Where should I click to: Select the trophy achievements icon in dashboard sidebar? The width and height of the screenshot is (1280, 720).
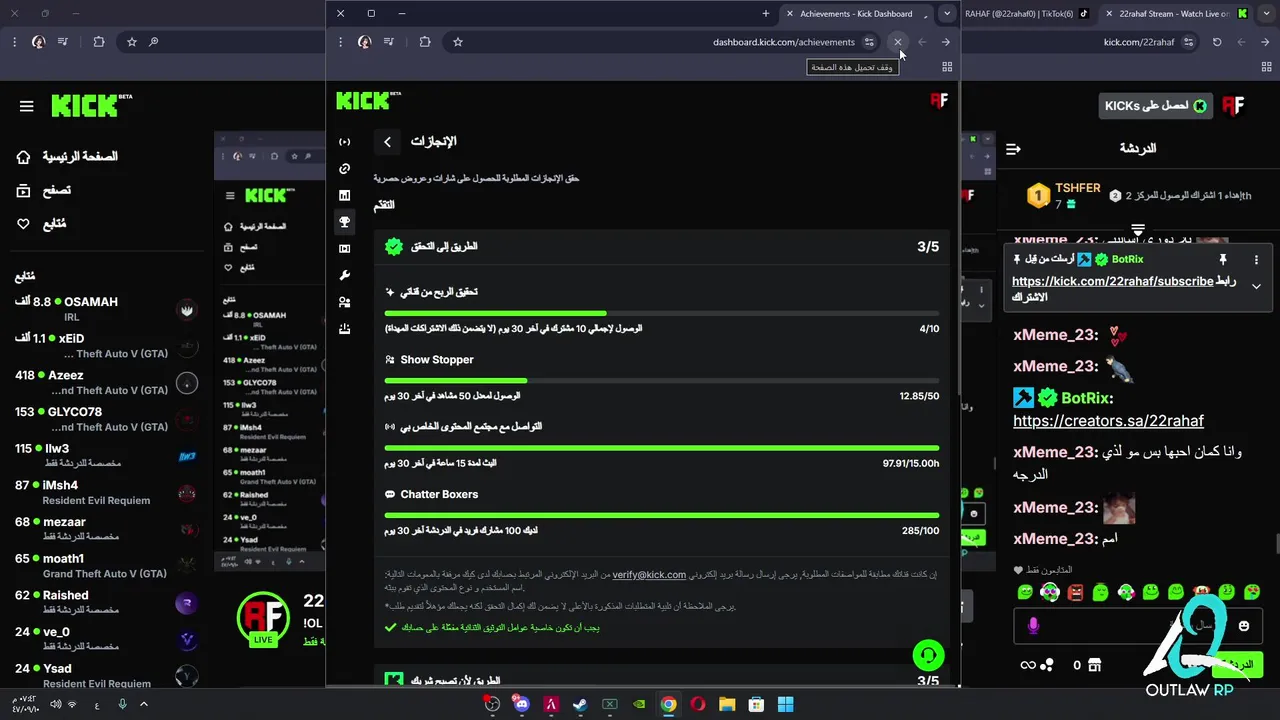(x=345, y=222)
